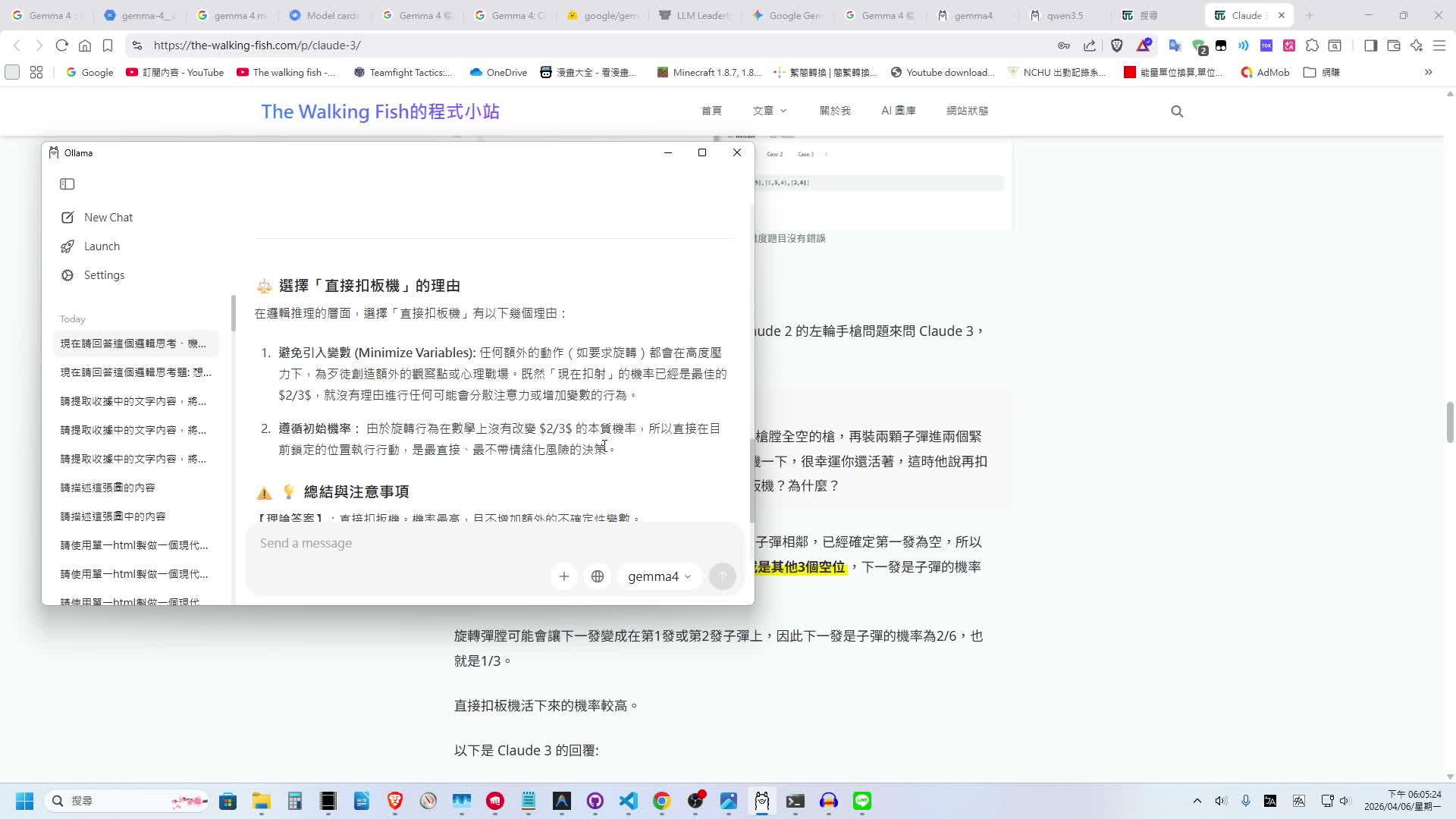Image resolution: width=1456 pixels, height=819 pixels.
Task: Open Brave shields lion icon
Action: (1117, 45)
